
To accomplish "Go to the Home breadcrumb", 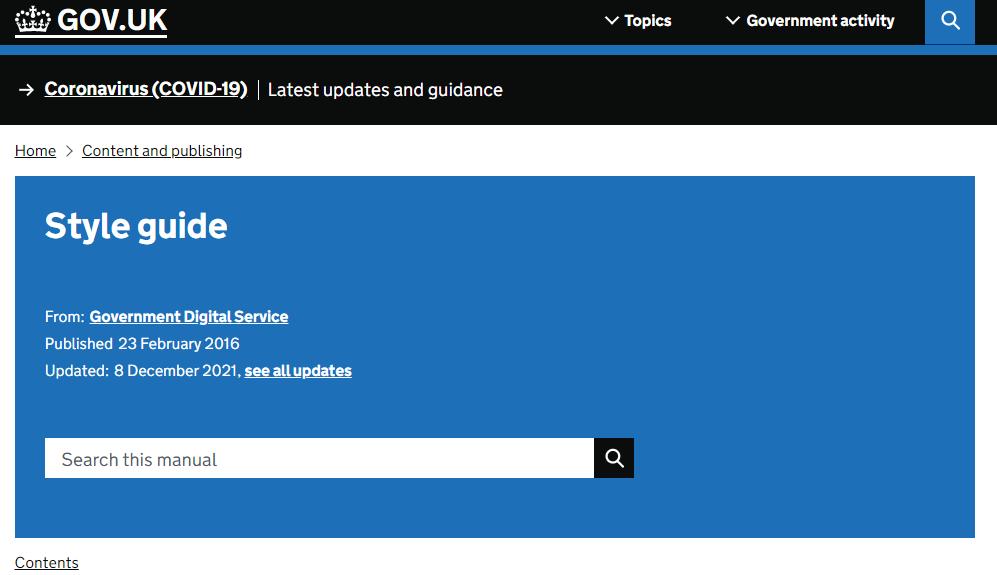I will click(x=35, y=151).
